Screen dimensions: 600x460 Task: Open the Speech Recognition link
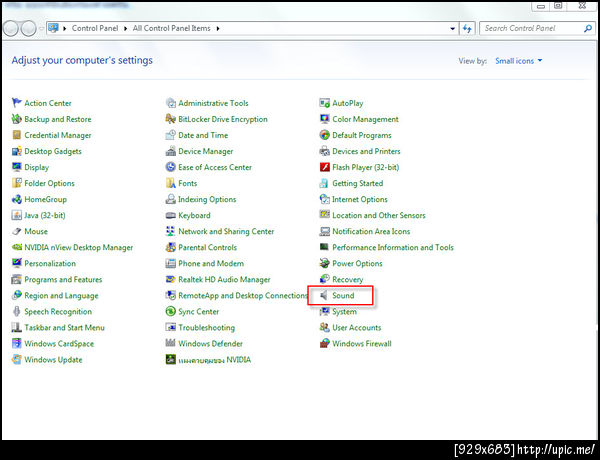click(x=58, y=312)
